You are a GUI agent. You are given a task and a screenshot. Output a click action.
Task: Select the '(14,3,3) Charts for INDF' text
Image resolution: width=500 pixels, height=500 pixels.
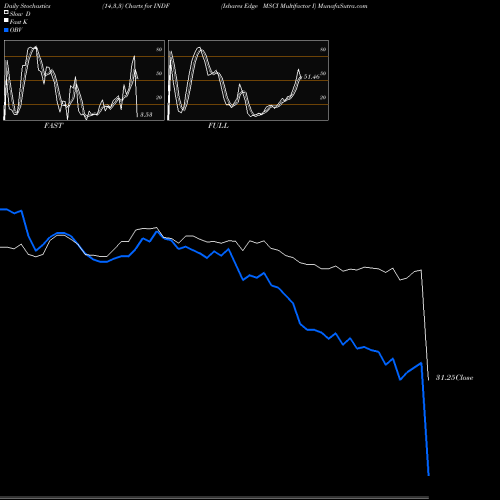coord(136,6)
